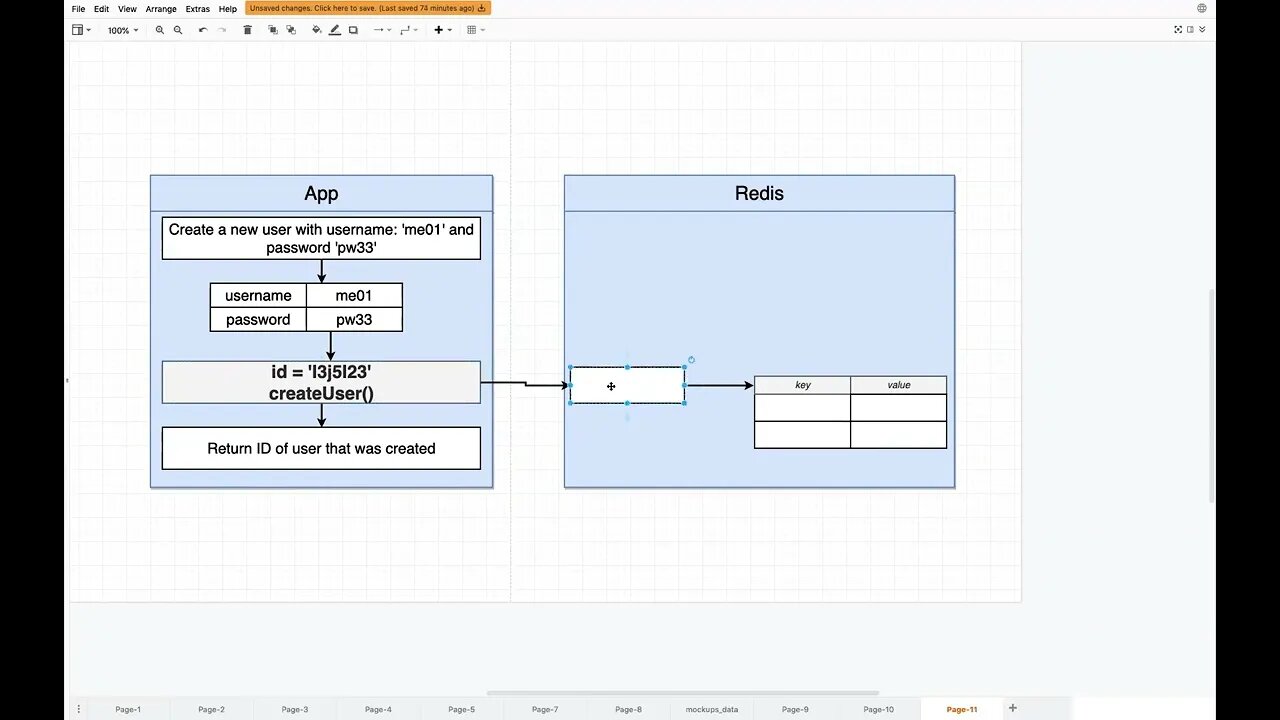
Task: Click the rotate handle of selected shape
Action: 691,360
